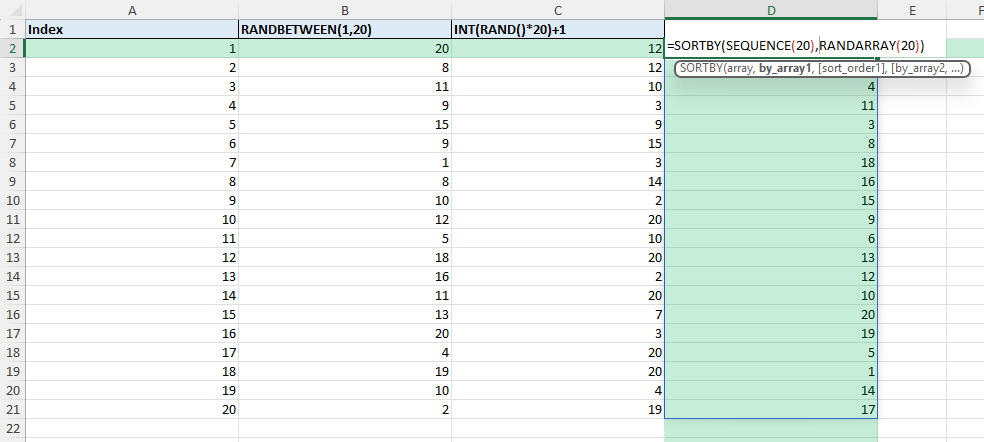Select column B header
Image resolution: width=984 pixels, height=442 pixels.
[x=345, y=9]
